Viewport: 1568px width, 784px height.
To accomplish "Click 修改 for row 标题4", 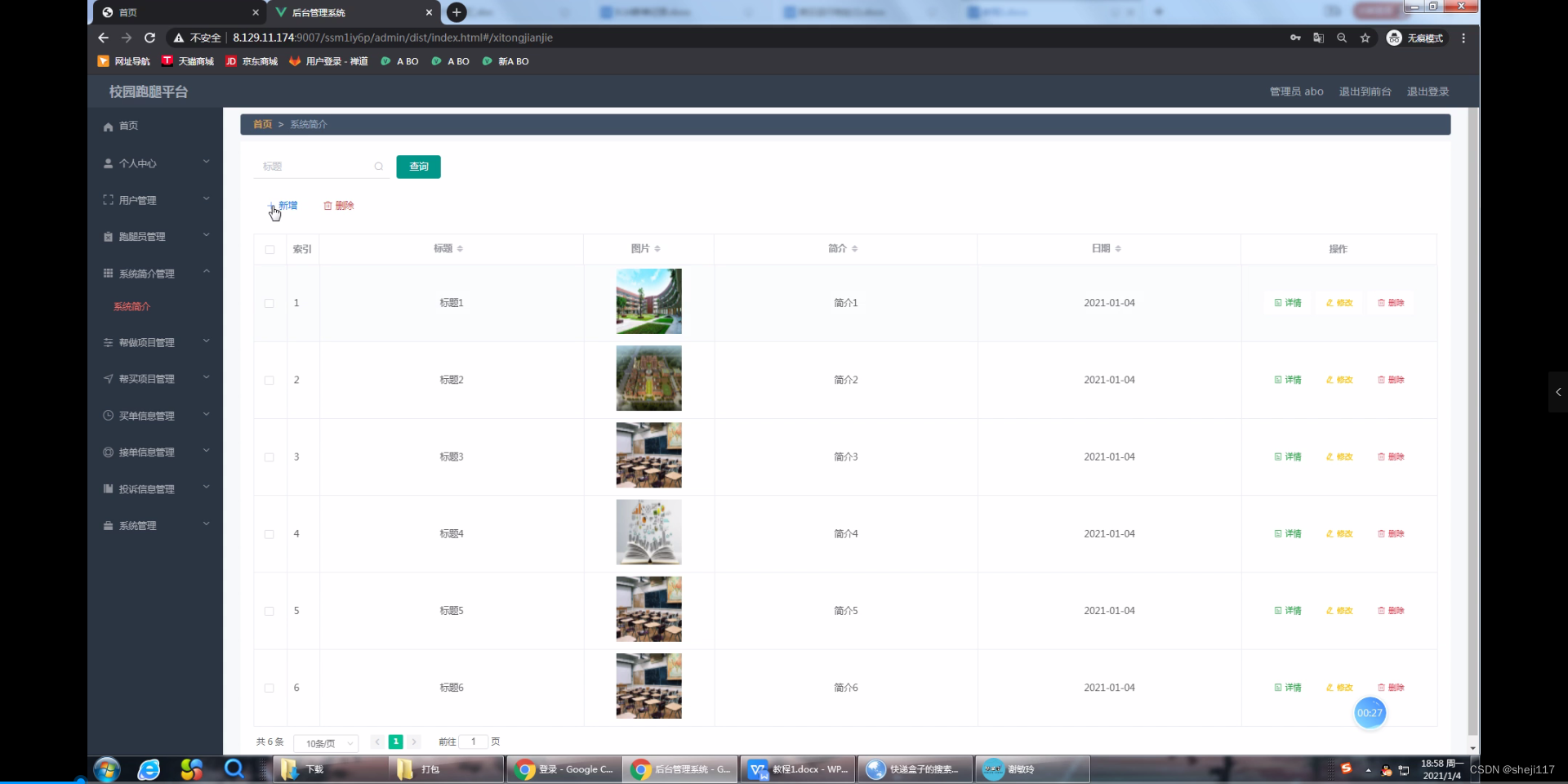I will click(x=1339, y=534).
